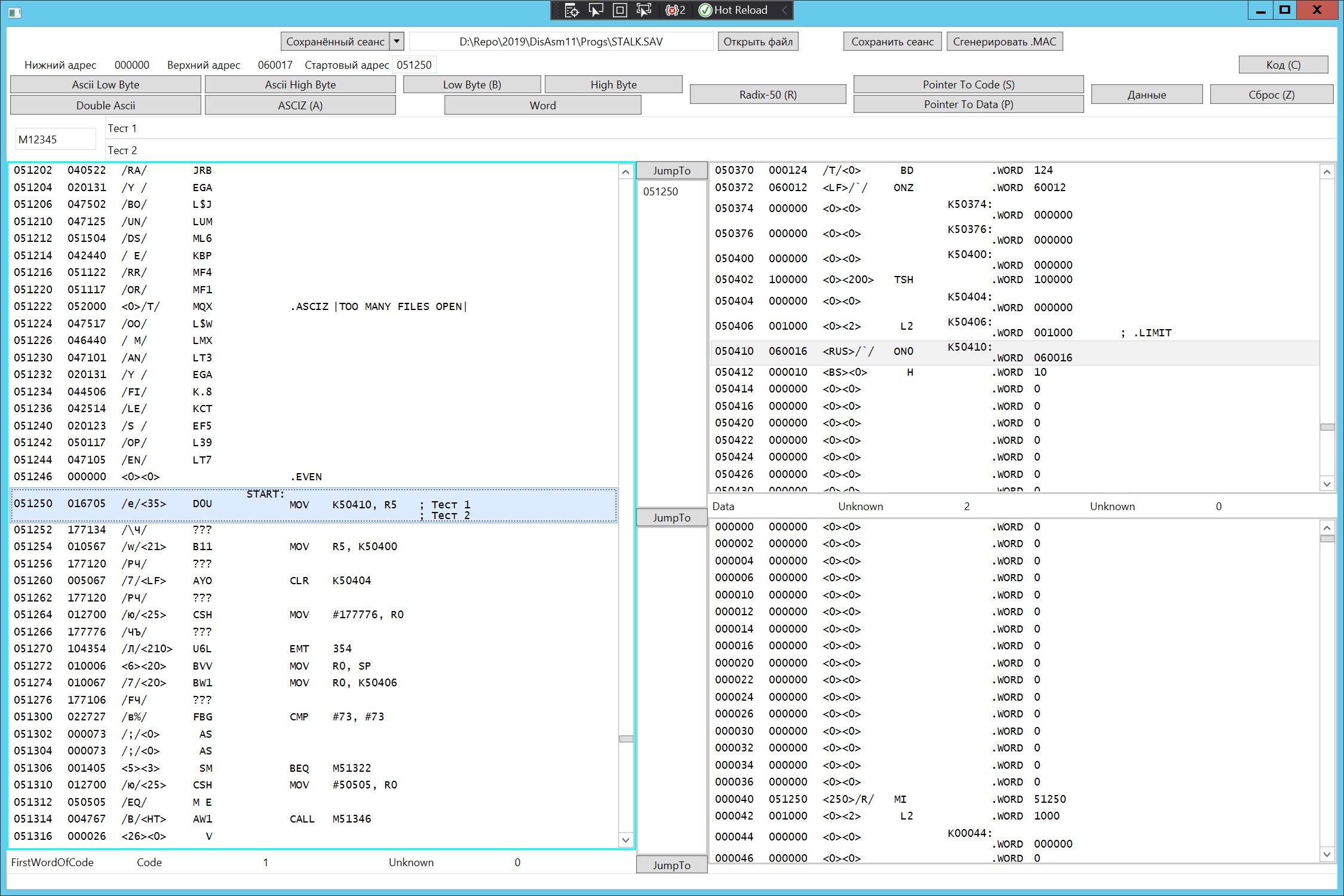The image size is (1344, 896).
Task: Click the start address field 051250
Action: click(x=414, y=65)
